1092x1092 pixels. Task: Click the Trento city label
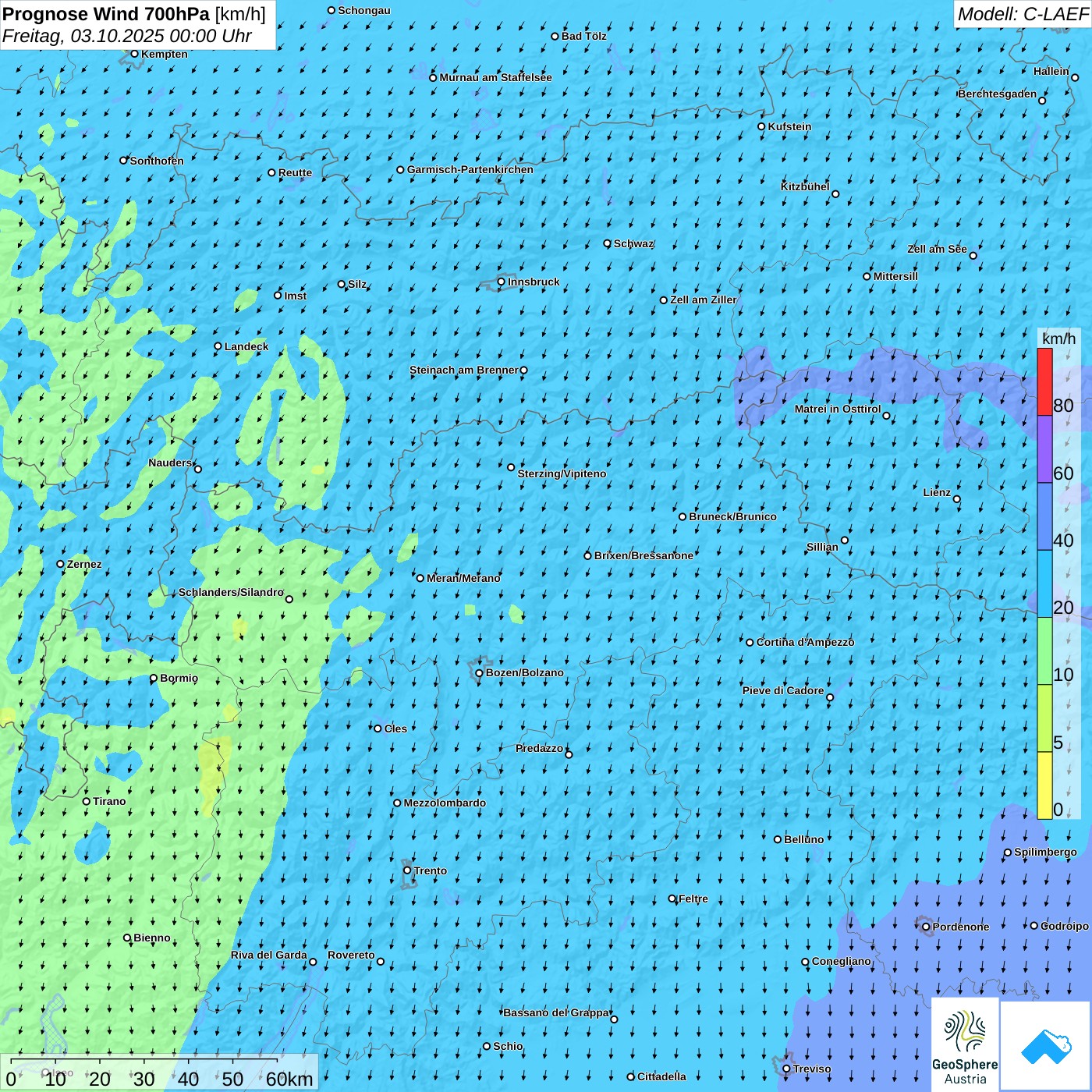click(x=431, y=870)
